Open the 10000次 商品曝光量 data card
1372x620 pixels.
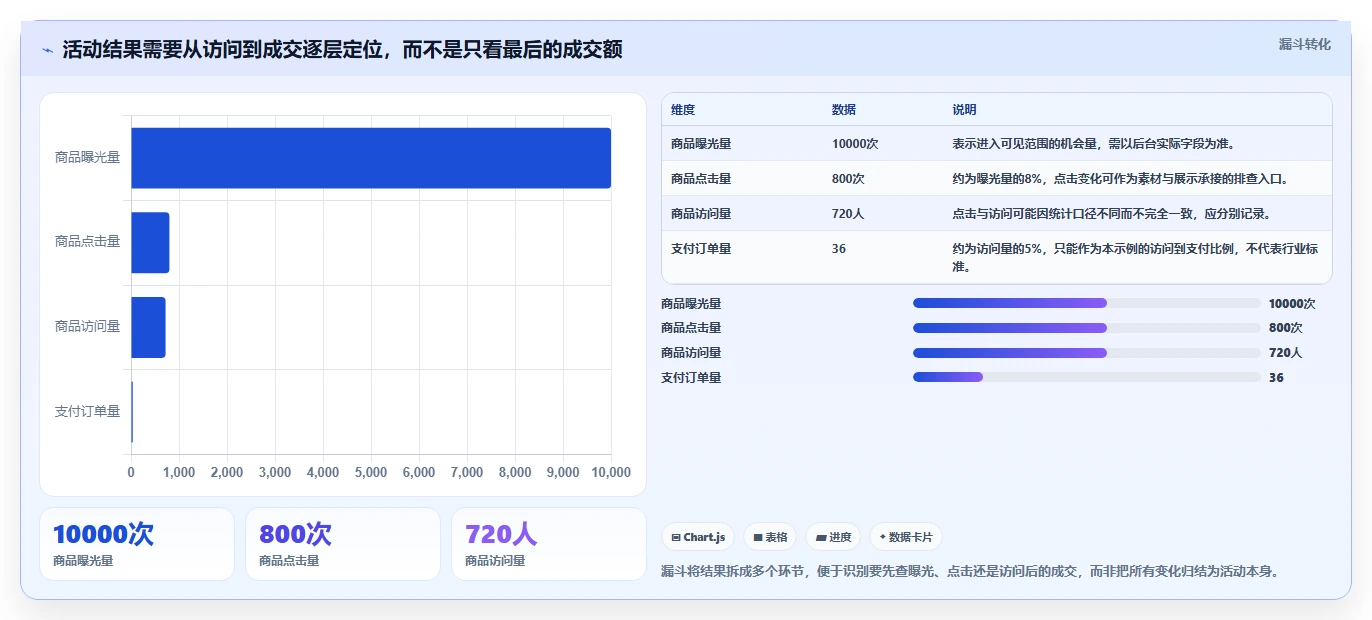pos(137,544)
